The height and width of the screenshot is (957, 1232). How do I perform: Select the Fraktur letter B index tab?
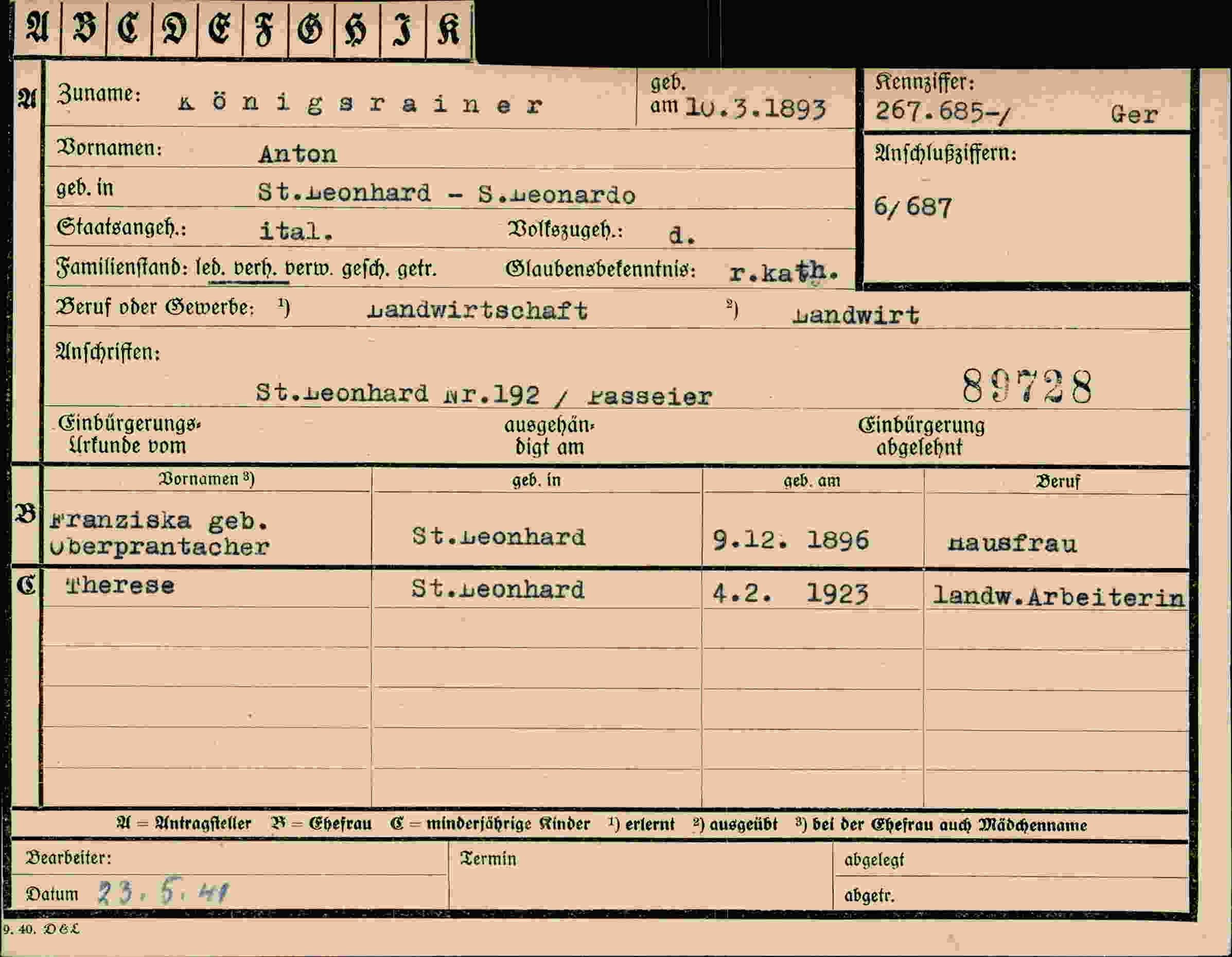84,28
